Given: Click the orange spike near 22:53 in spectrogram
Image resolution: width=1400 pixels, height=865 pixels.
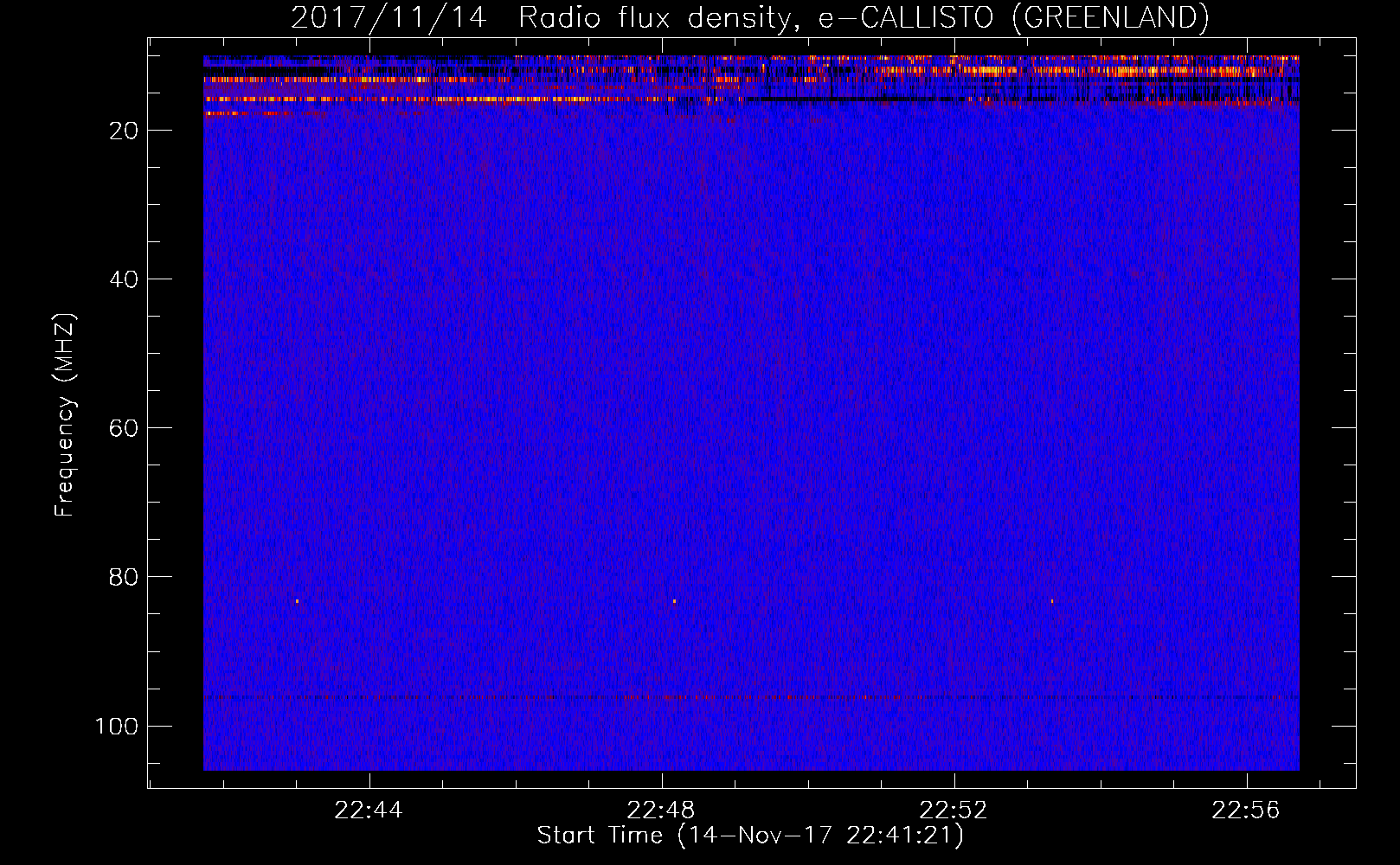Looking at the screenshot, I should [x=1052, y=600].
